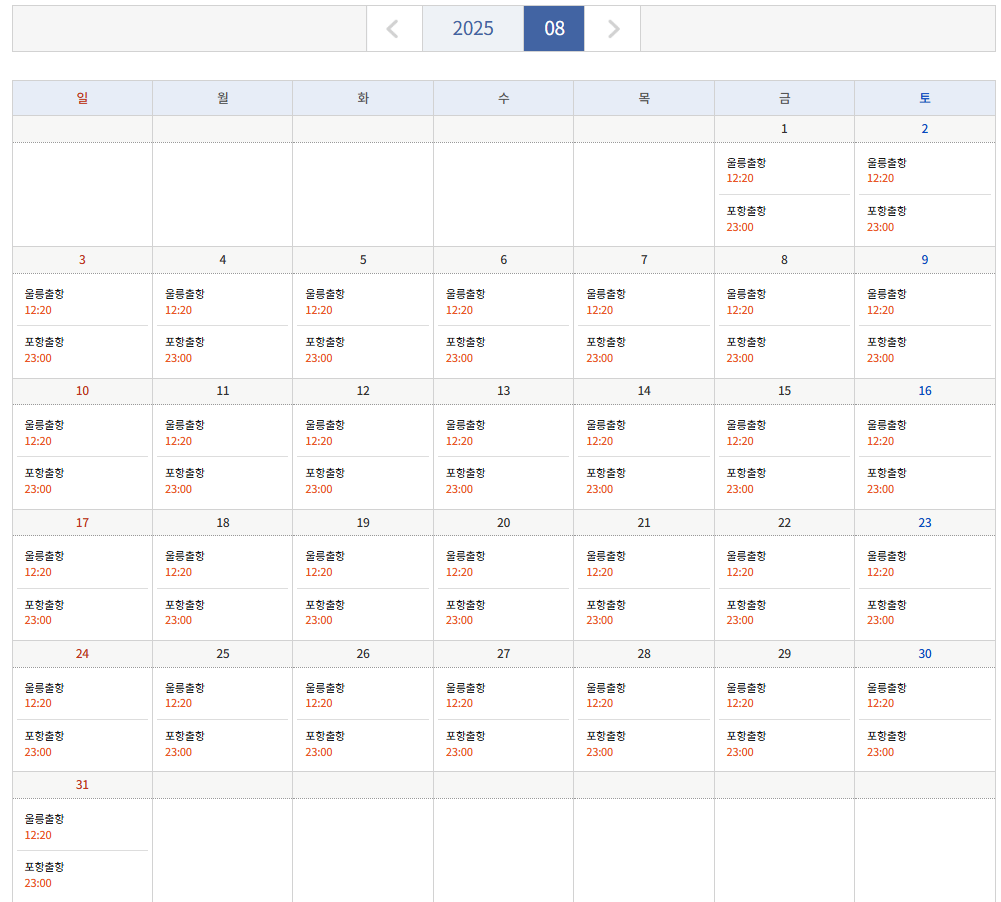
Task: Choose 포항출항 23:00 on August 26
Action: (325, 744)
